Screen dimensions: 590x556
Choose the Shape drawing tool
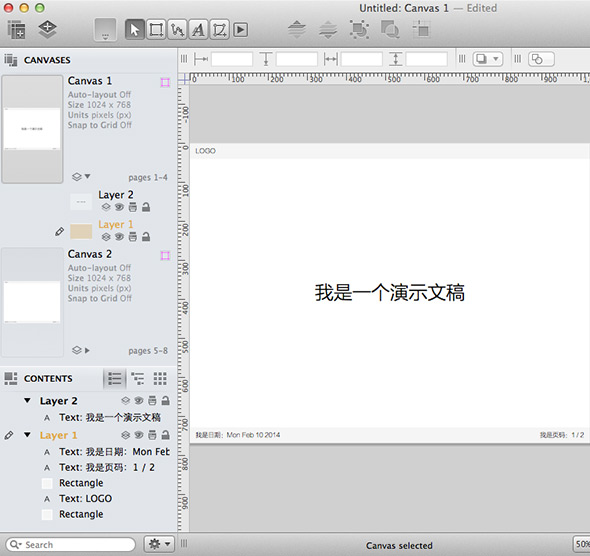(x=156, y=30)
